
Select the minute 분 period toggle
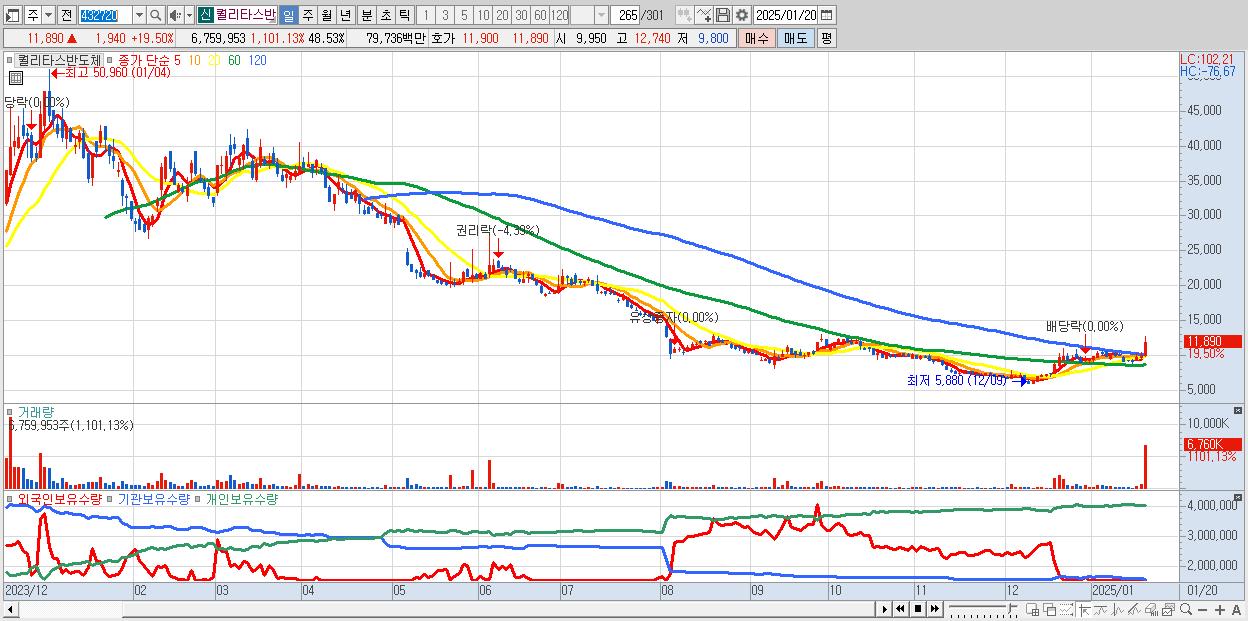[366, 15]
